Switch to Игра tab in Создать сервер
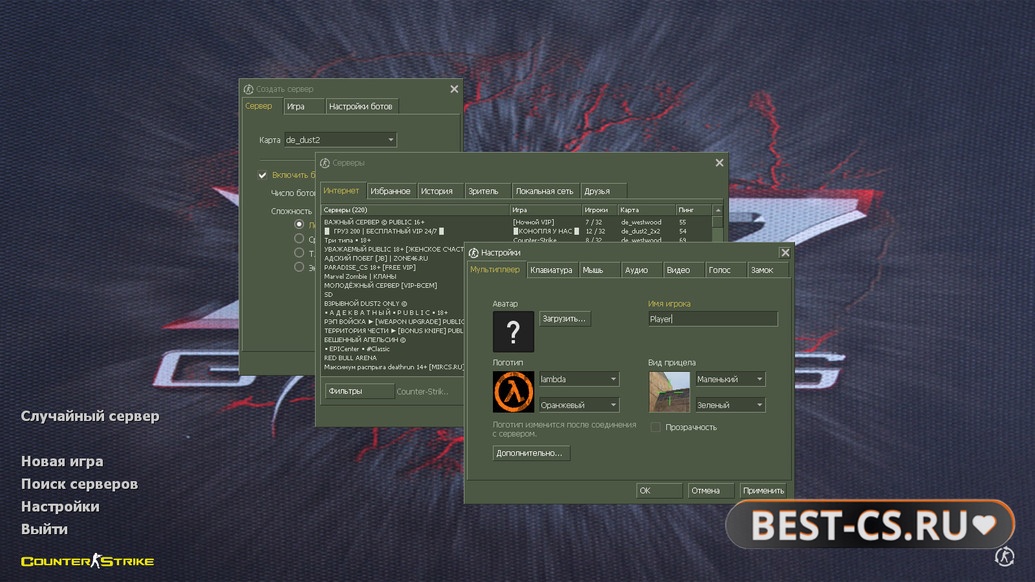1035x582 pixels. tap(304, 106)
